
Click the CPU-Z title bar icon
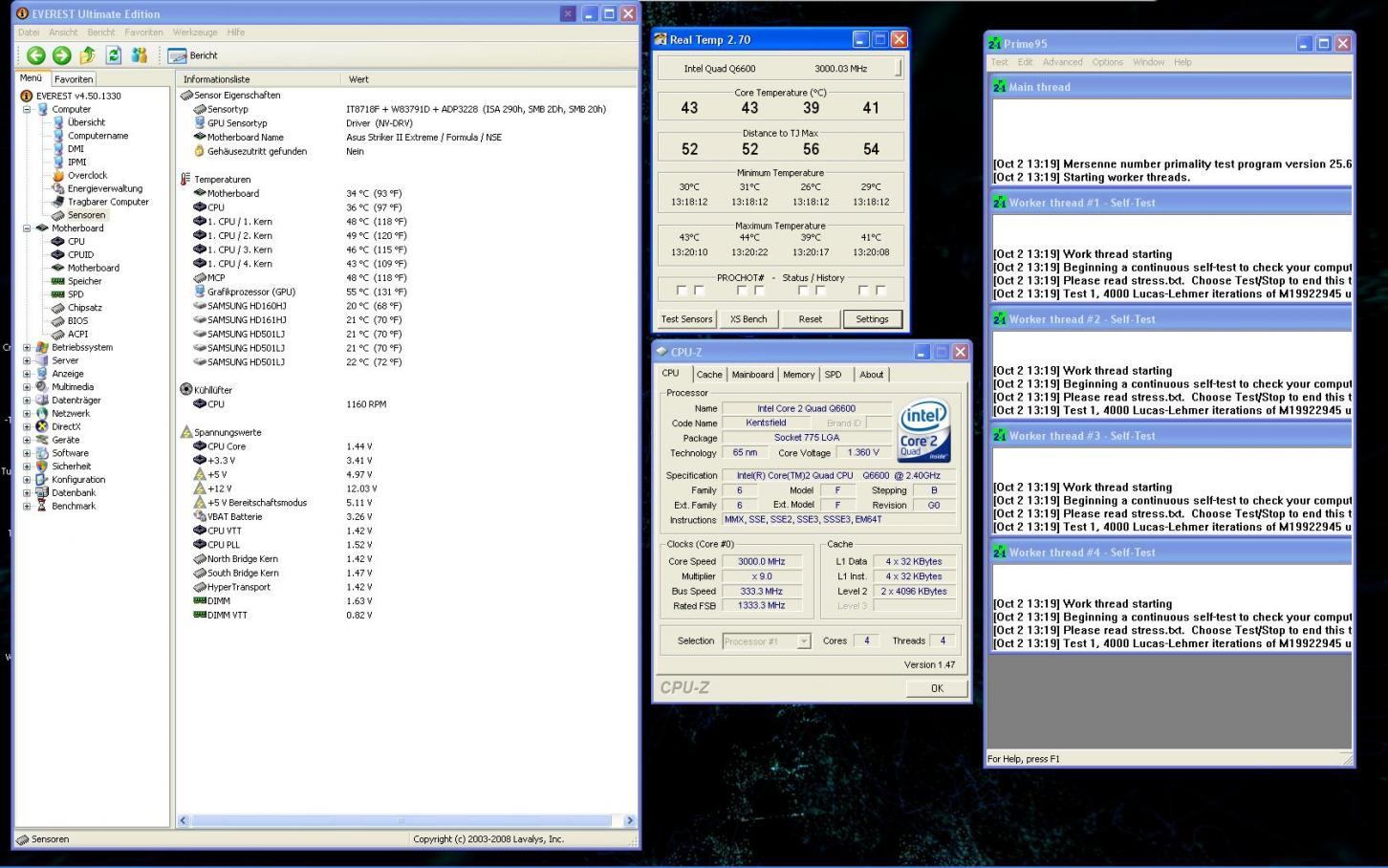661,352
